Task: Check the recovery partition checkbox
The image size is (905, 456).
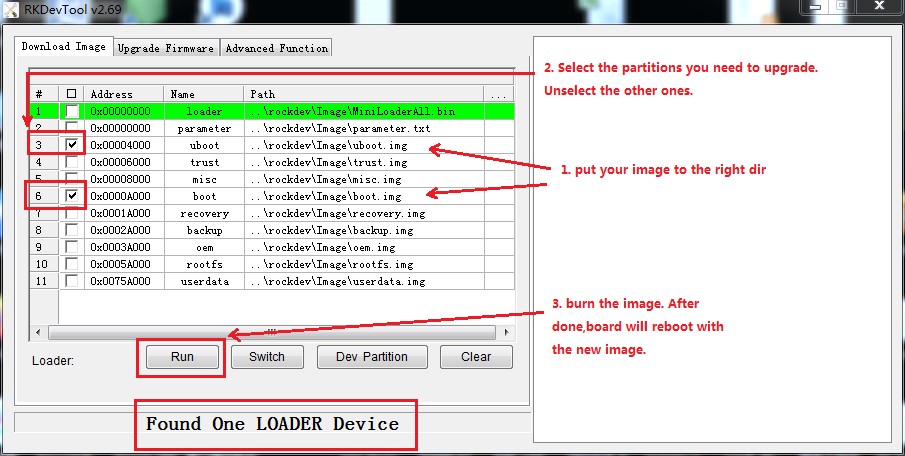Action: pyautogui.click(x=72, y=214)
